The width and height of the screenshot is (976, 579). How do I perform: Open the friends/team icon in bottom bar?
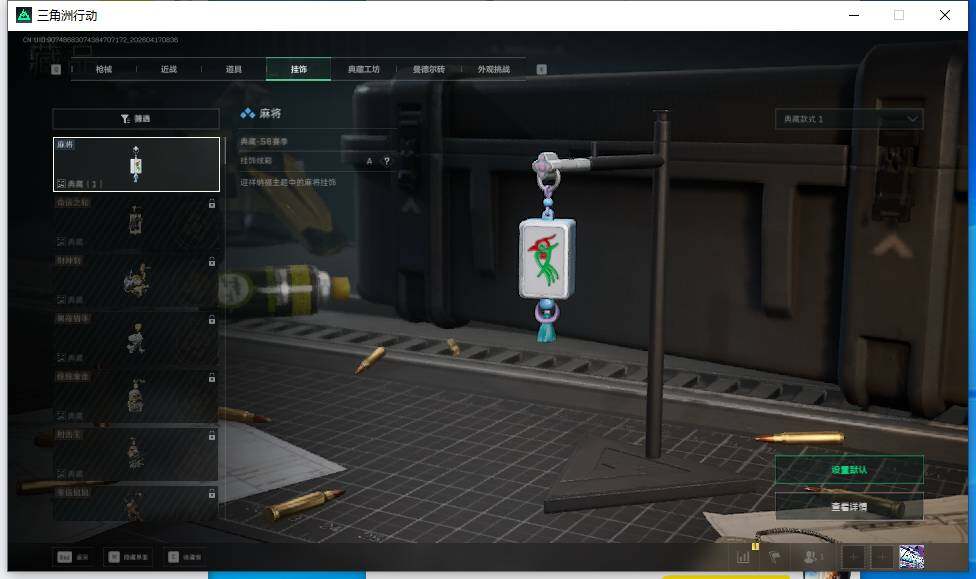[814, 557]
